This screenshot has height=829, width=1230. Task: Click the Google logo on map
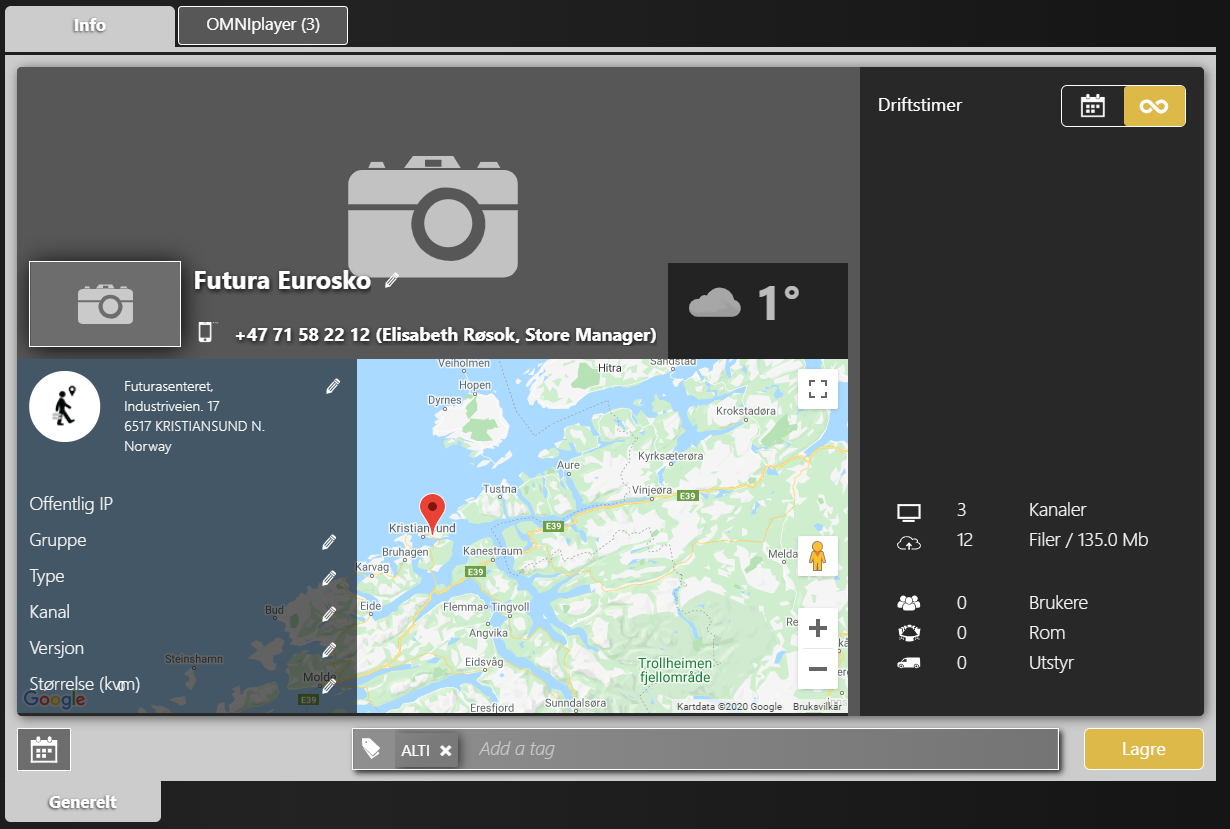(55, 700)
